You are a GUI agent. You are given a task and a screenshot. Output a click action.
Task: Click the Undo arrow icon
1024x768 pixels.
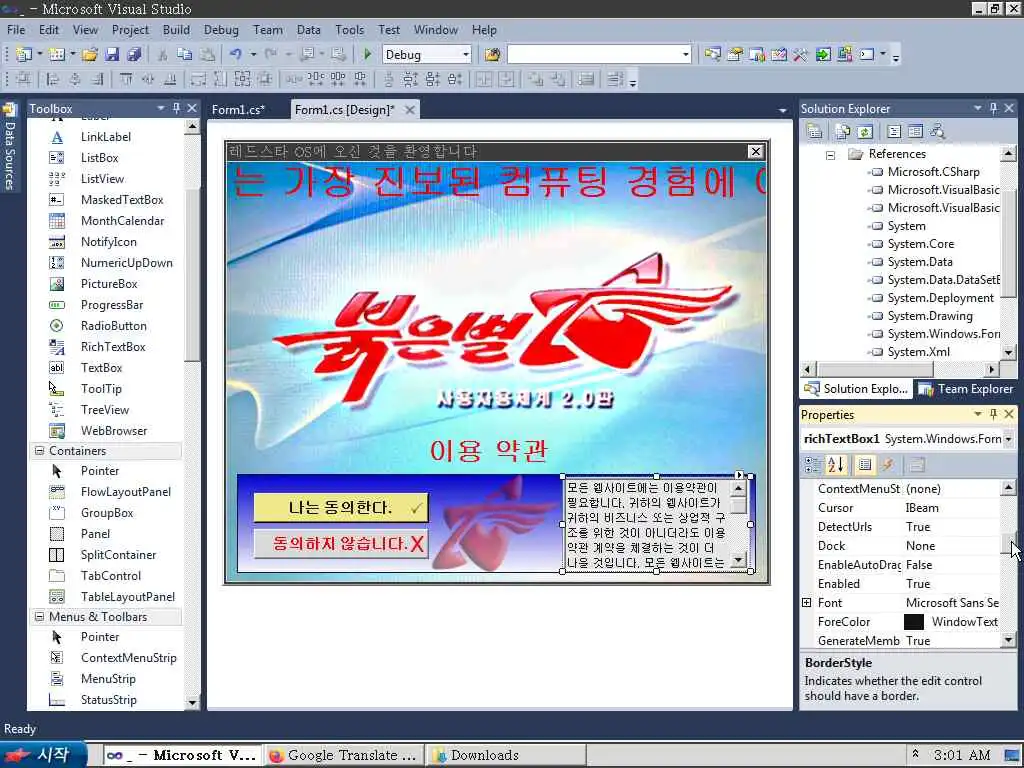pyautogui.click(x=236, y=54)
